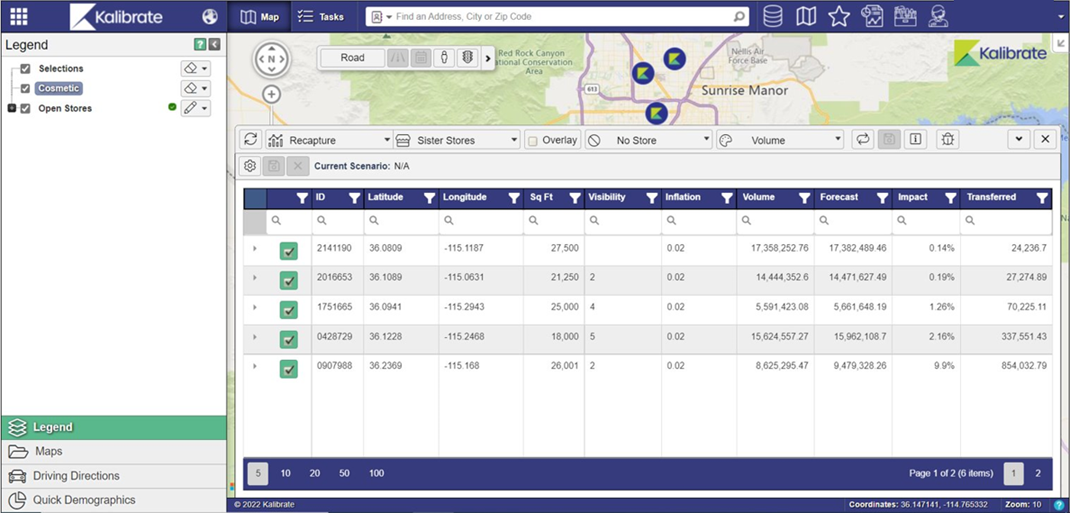The height and width of the screenshot is (513, 1070).
Task: Open the Maps sidebar tab
Action: (113, 452)
